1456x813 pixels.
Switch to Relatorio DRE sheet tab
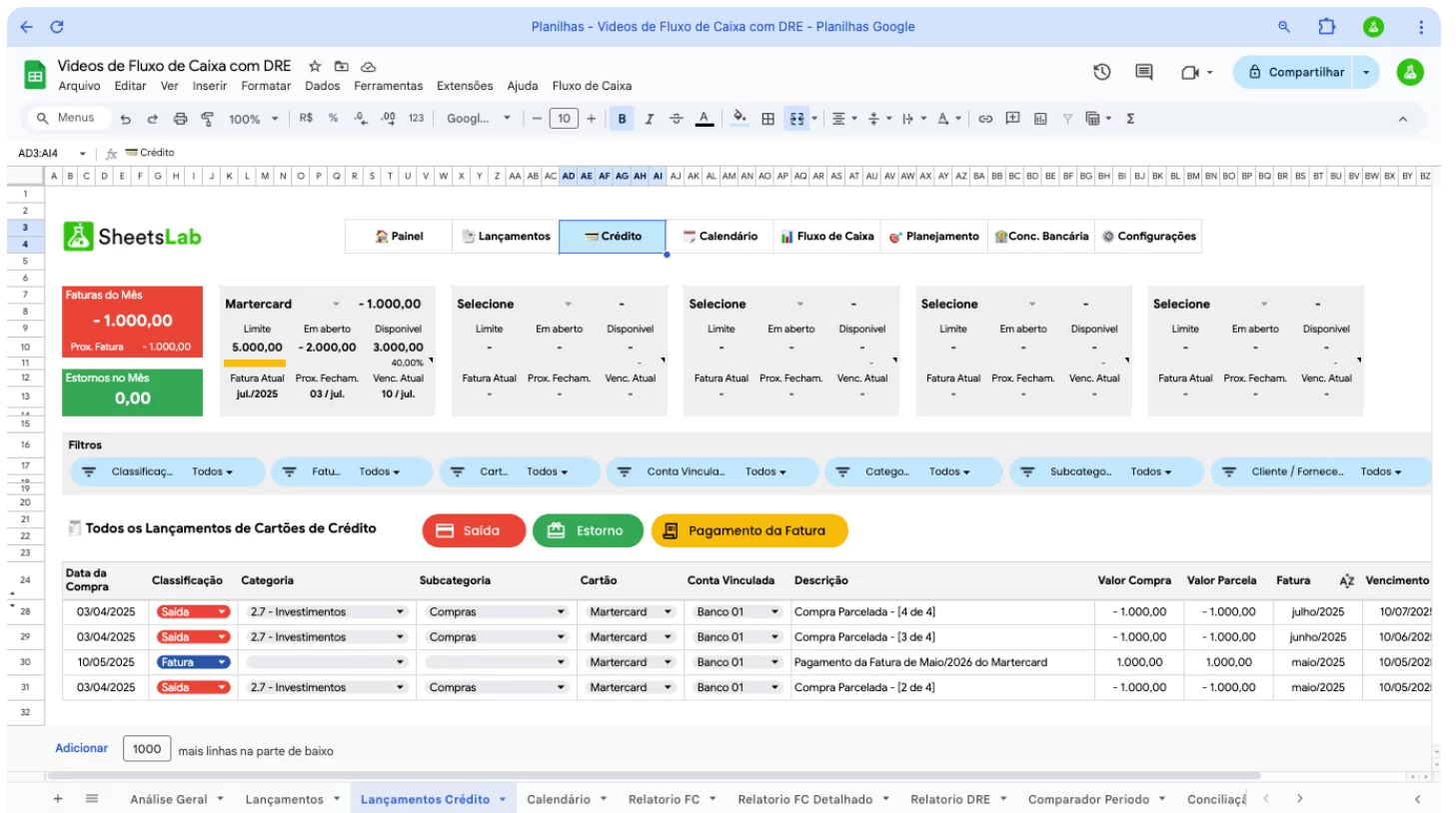tap(949, 799)
